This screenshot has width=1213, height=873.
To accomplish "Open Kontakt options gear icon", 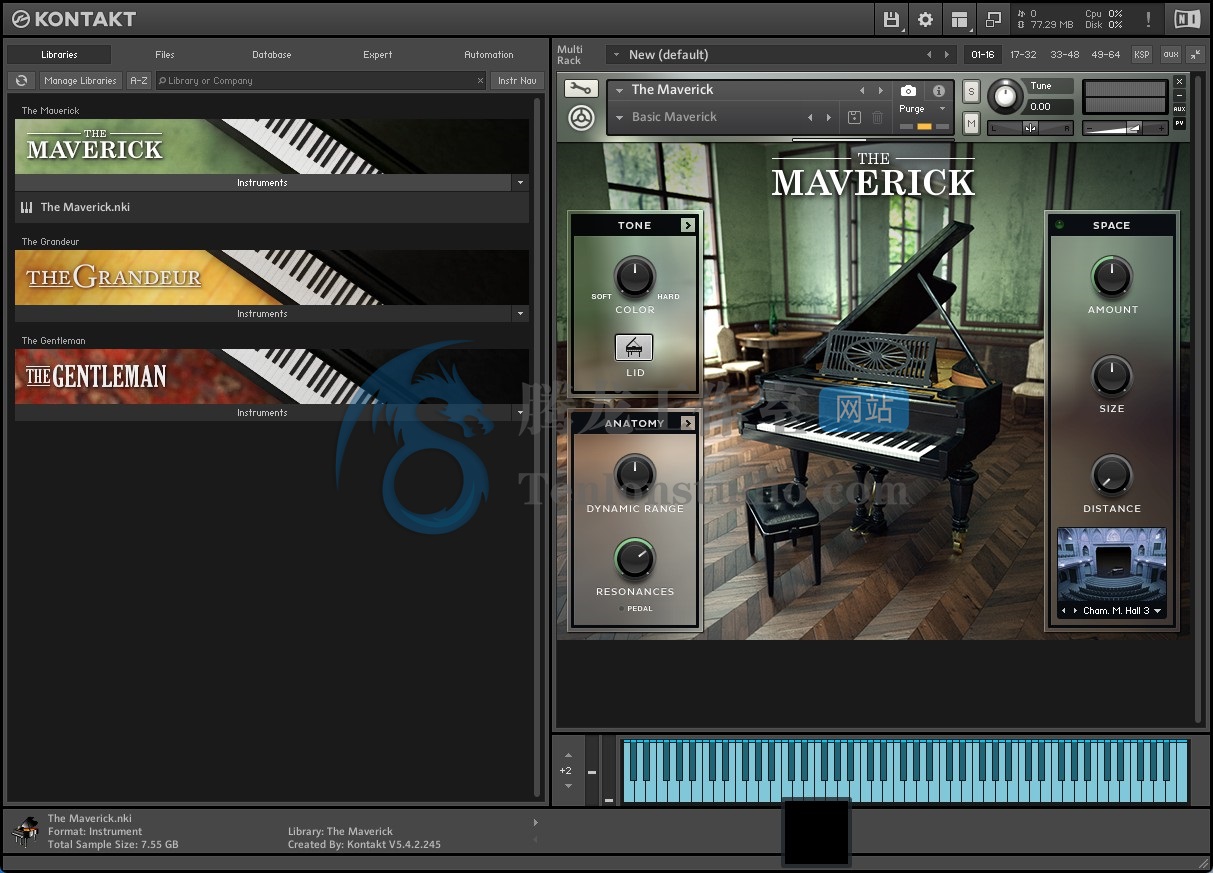I will click(926, 19).
